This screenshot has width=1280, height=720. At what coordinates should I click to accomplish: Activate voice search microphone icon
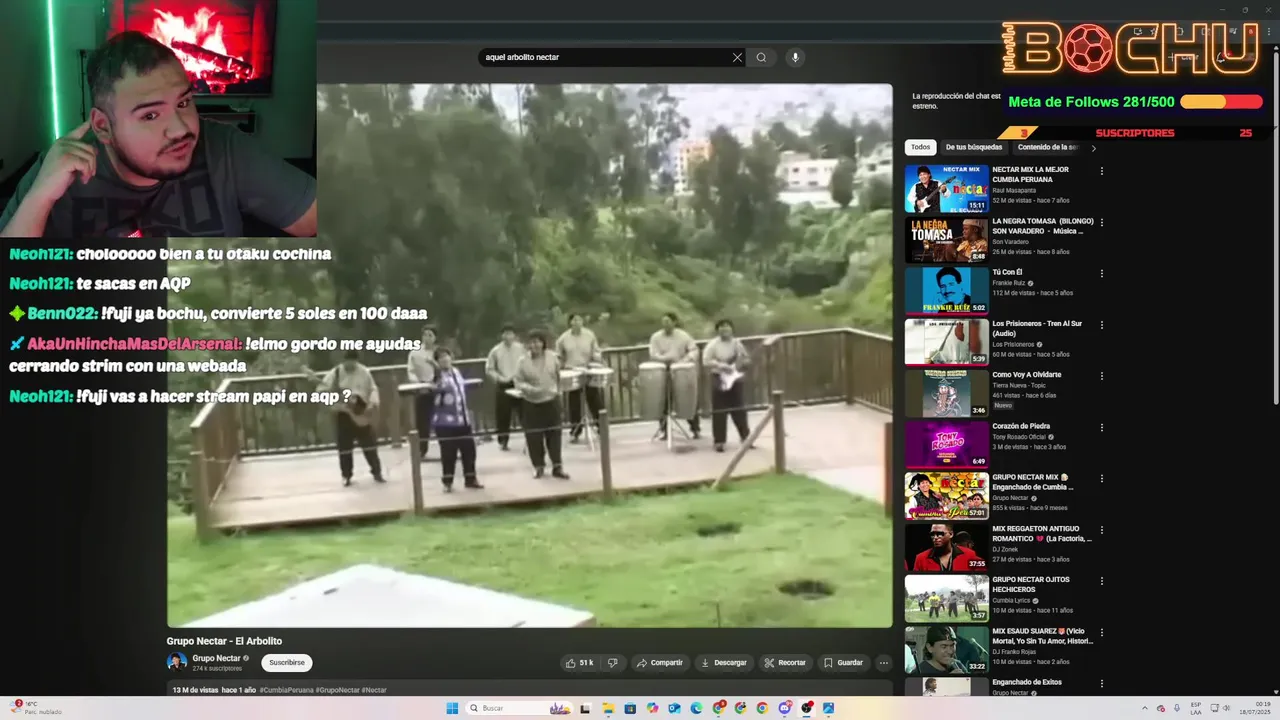[795, 57]
